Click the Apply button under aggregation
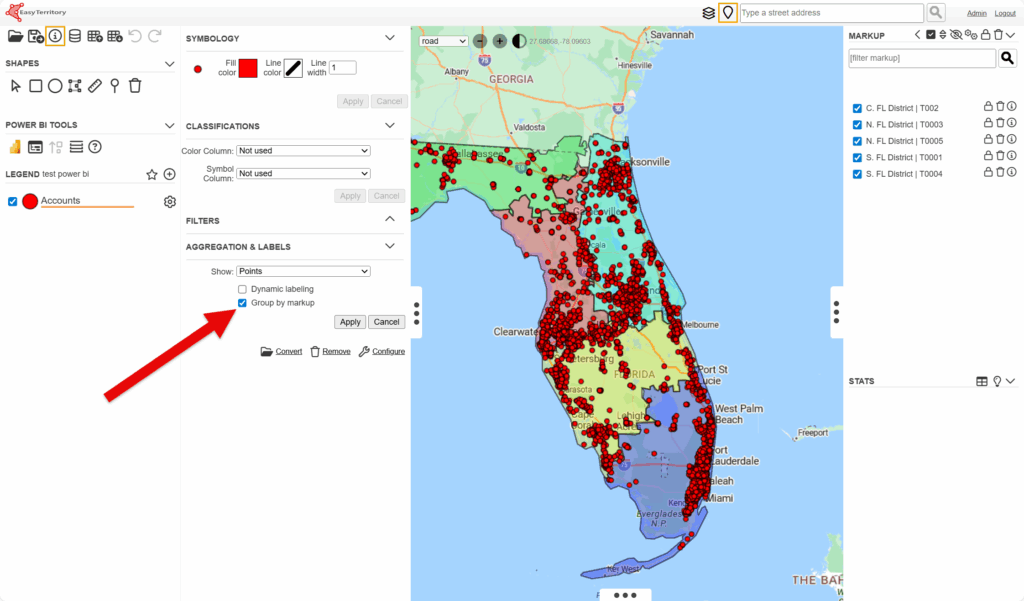Image resolution: width=1024 pixels, height=601 pixels. 350,322
